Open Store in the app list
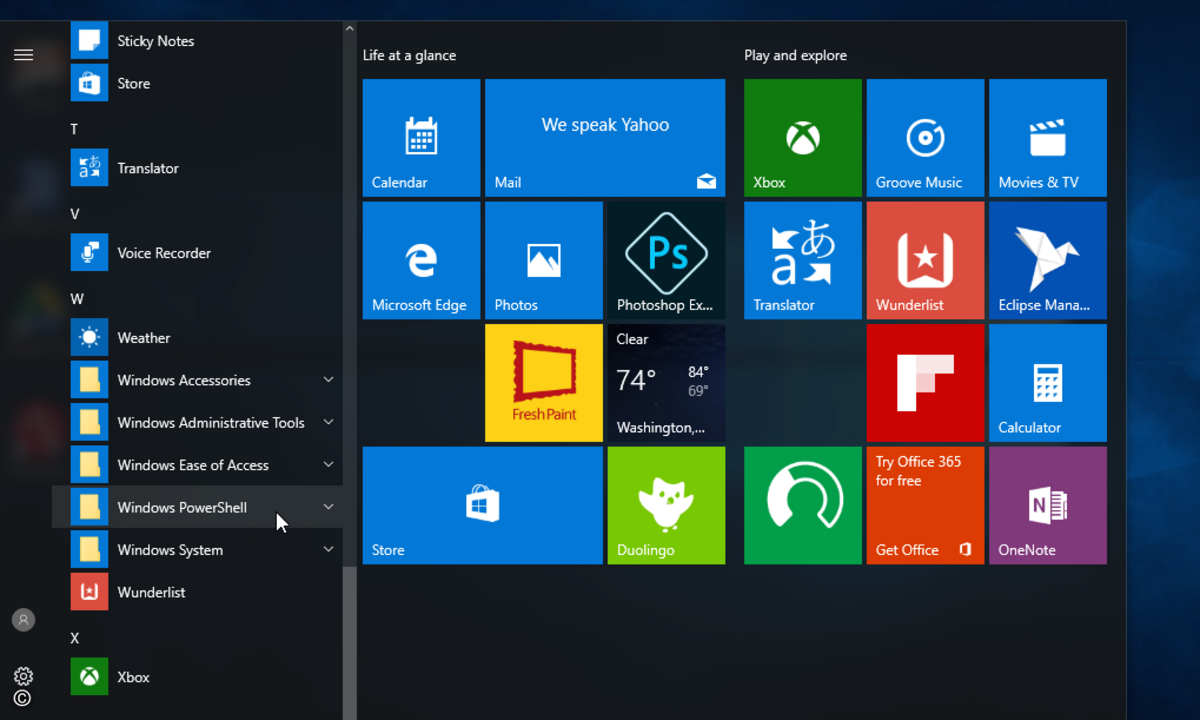The width and height of the screenshot is (1200, 720). tap(197, 83)
